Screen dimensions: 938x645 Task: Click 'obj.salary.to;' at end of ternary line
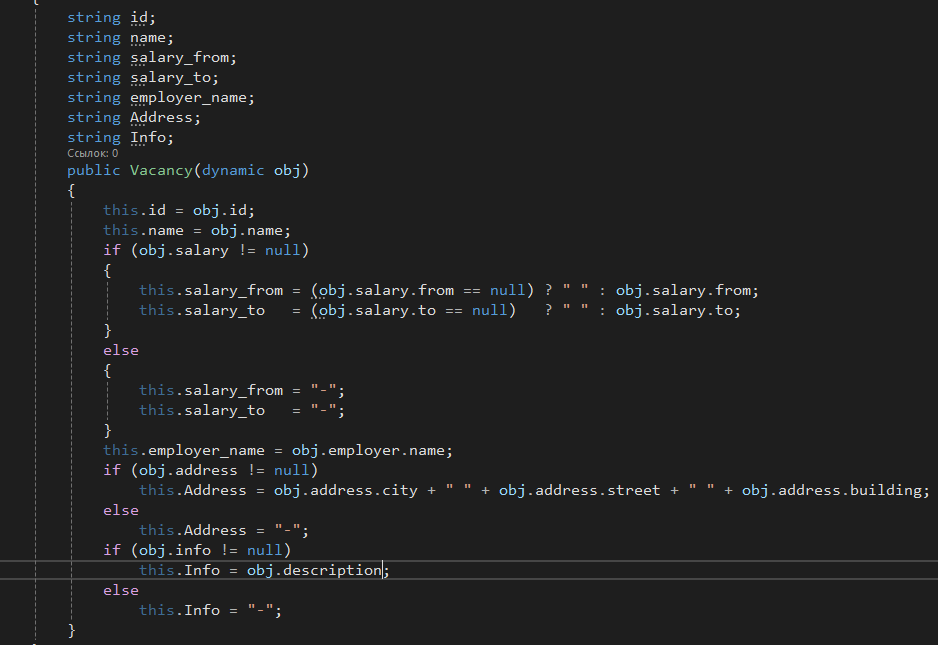[678, 311]
